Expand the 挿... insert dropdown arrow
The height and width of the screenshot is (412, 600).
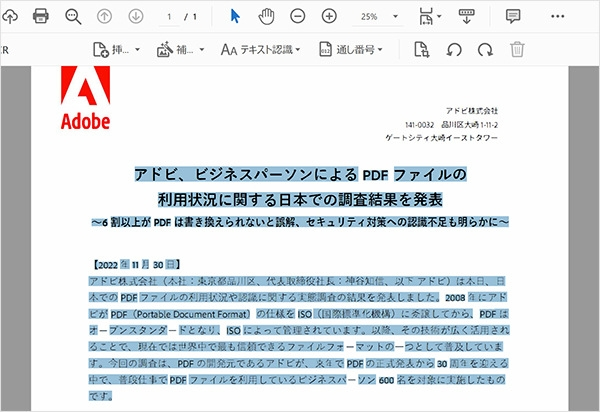click(137, 50)
